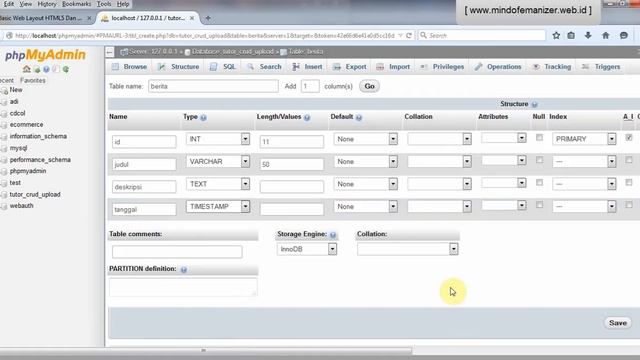Show help for PARTITION definition
The height and width of the screenshot is (360, 640).
[184, 269]
